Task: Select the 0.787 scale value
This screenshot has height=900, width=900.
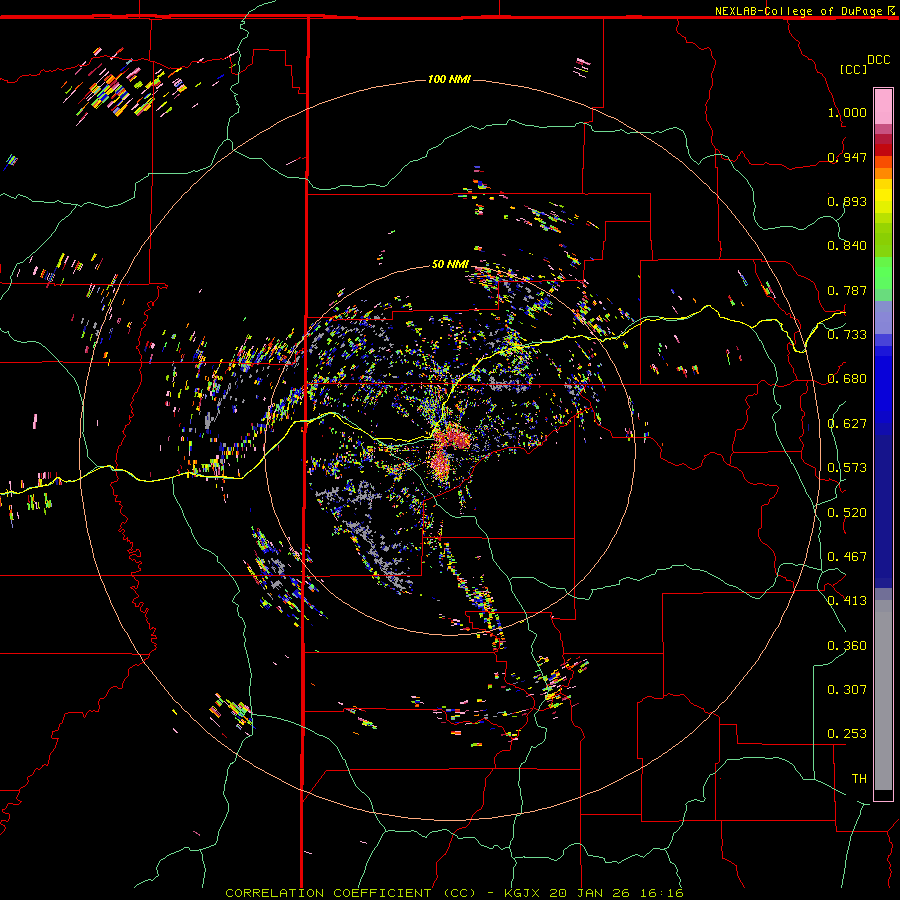Action: pyautogui.click(x=847, y=290)
